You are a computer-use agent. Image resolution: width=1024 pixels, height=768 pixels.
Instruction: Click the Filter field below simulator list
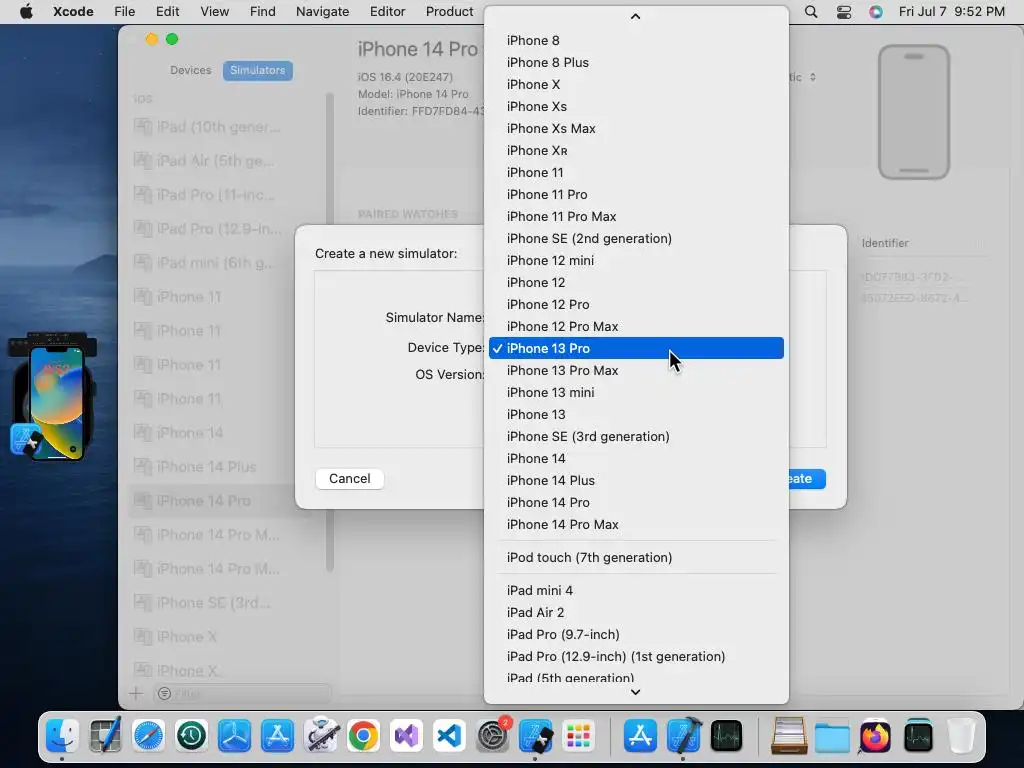pos(243,694)
